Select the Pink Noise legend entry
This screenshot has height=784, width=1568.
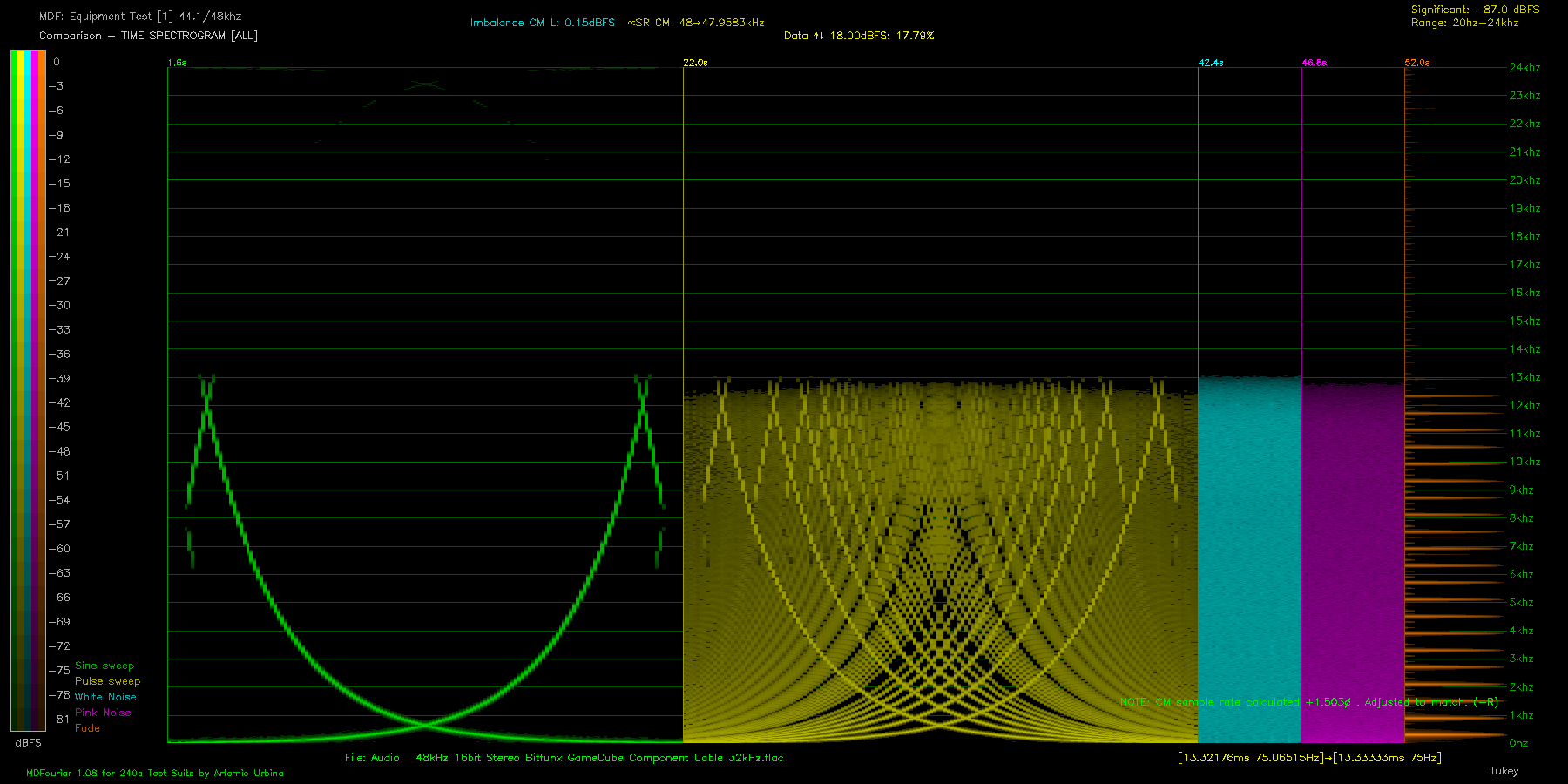(103, 713)
